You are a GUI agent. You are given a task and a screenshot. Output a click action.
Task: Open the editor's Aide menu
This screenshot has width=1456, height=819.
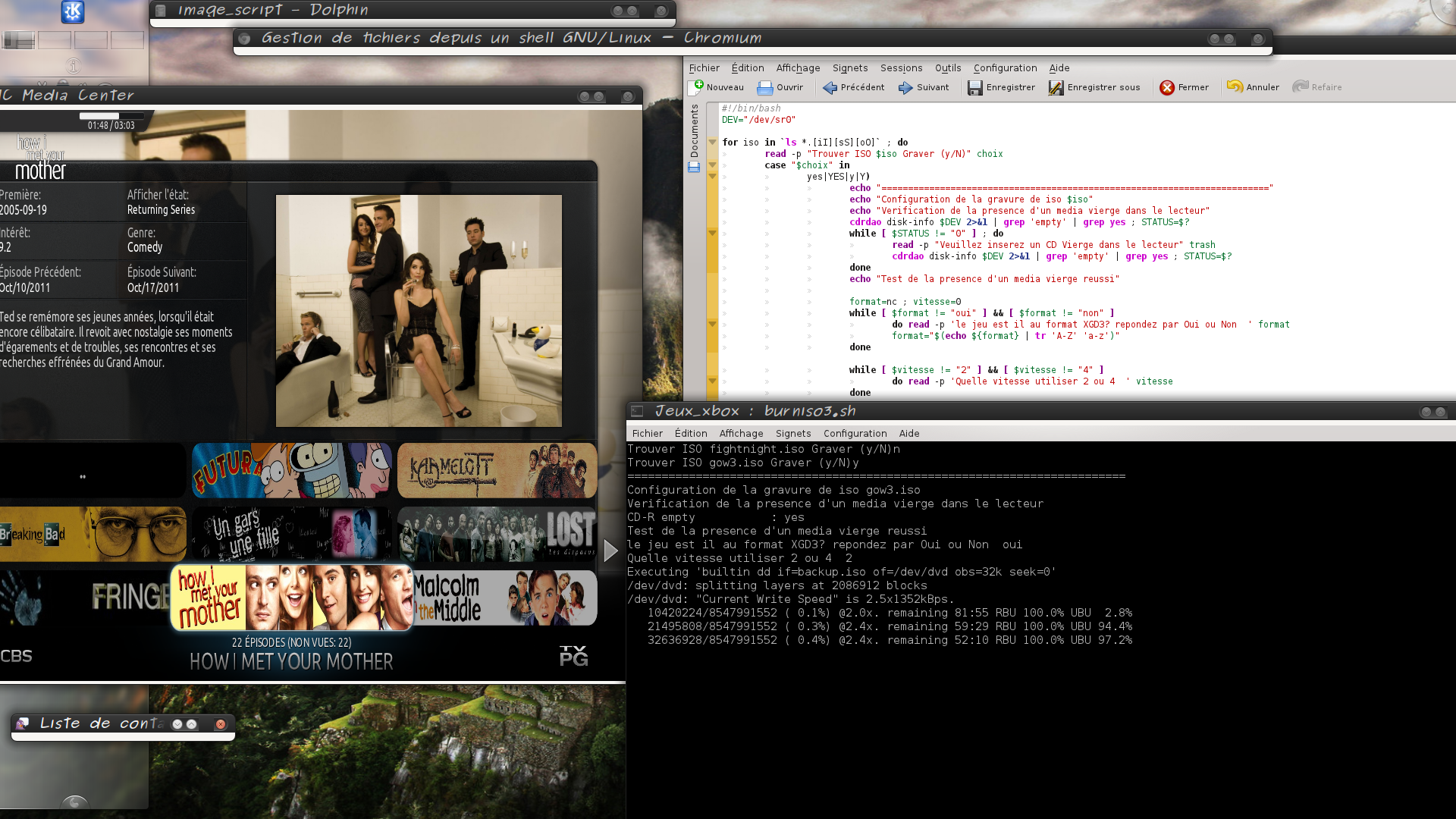pos(1059,68)
